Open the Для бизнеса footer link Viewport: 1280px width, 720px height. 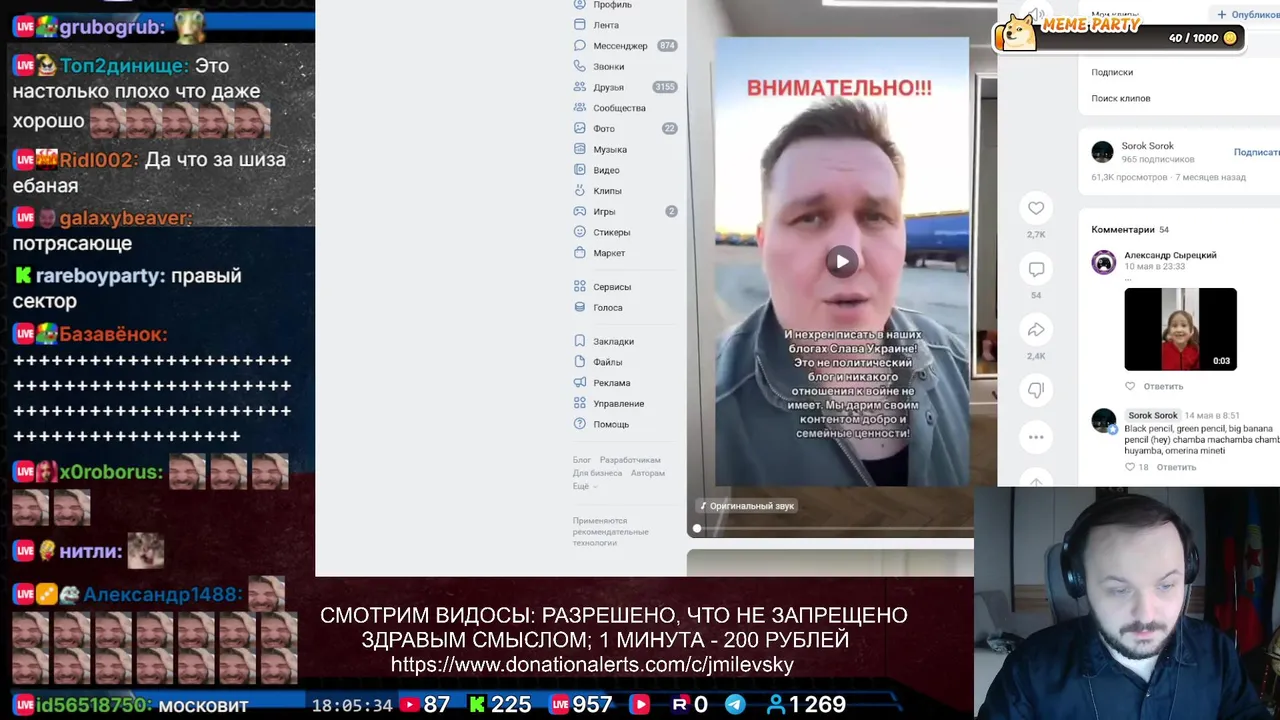pyautogui.click(x=597, y=473)
